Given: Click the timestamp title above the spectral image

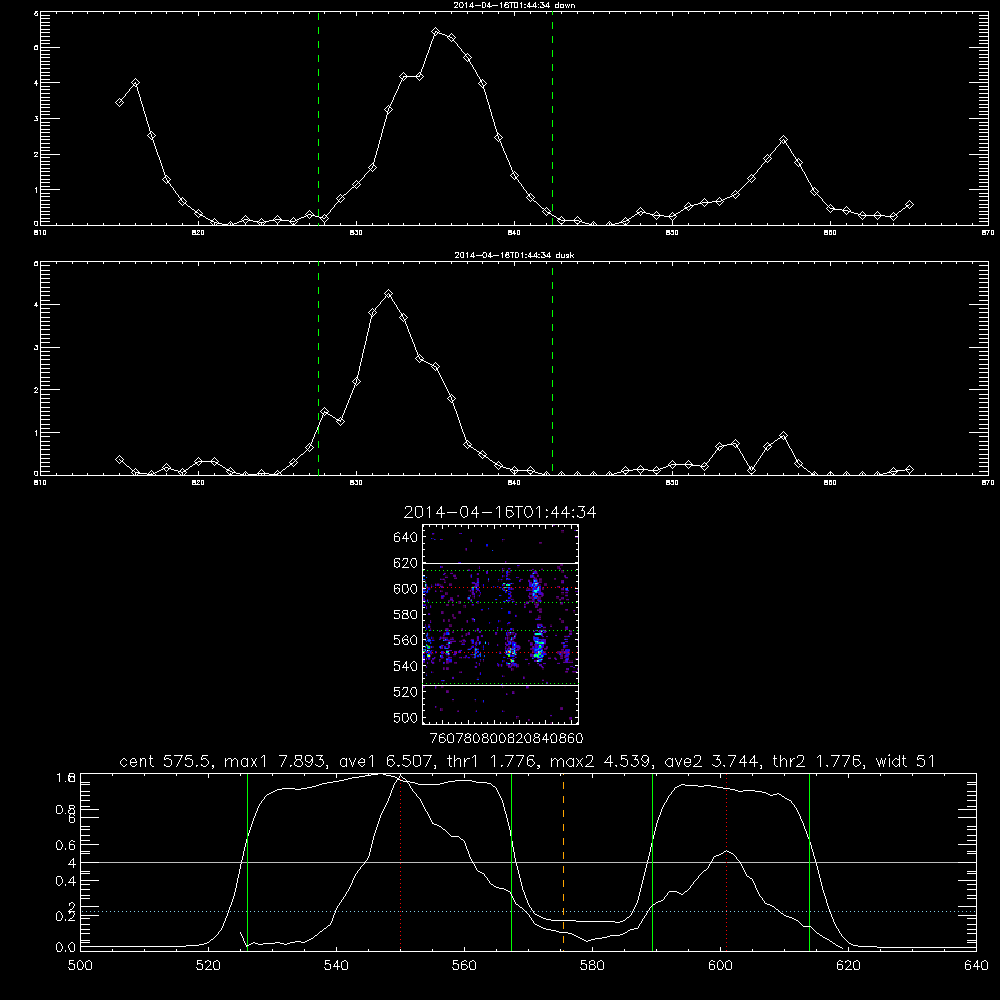Looking at the screenshot, I should click(x=500, y=512).
